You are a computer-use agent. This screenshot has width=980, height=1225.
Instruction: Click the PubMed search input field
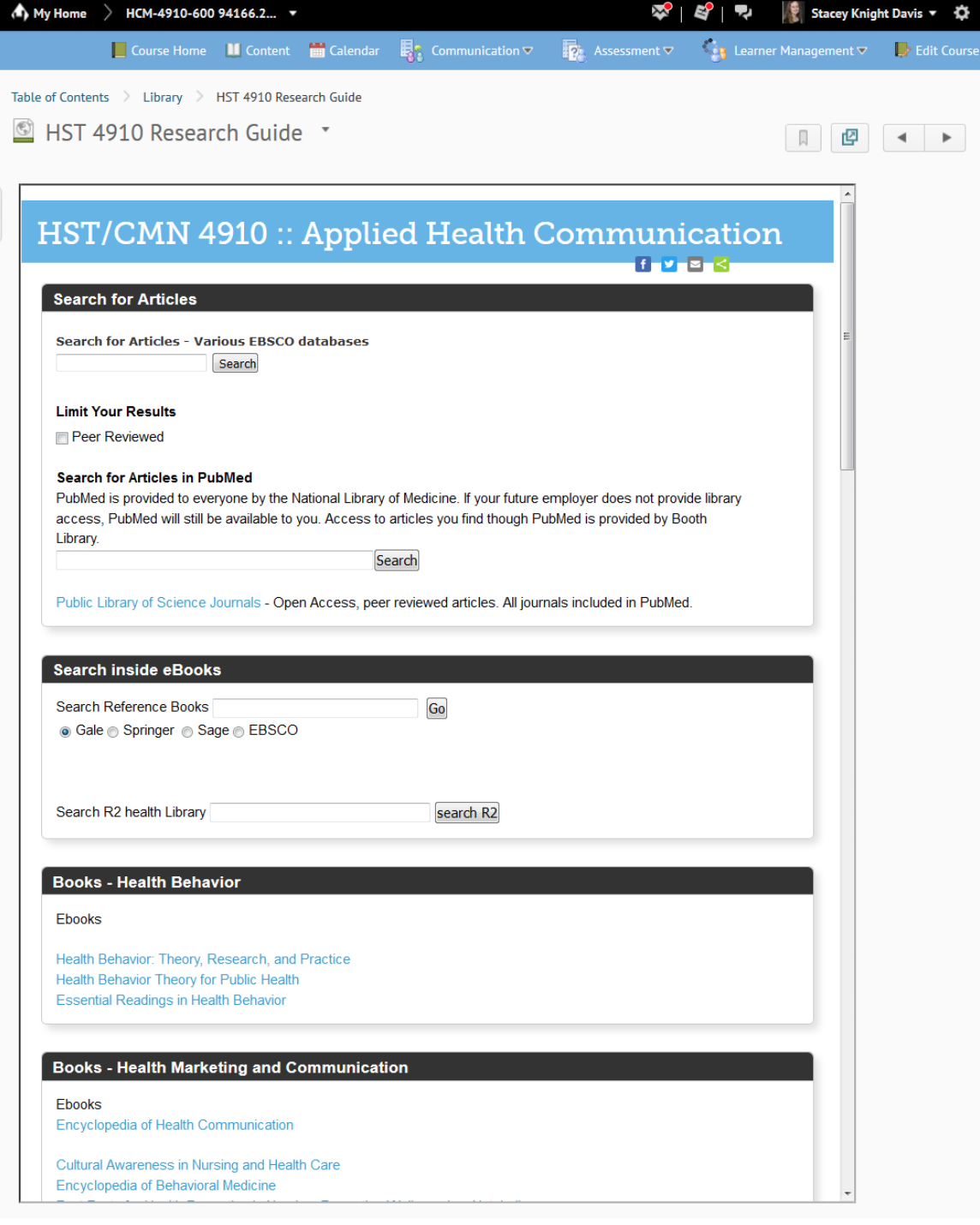(214, 560)
